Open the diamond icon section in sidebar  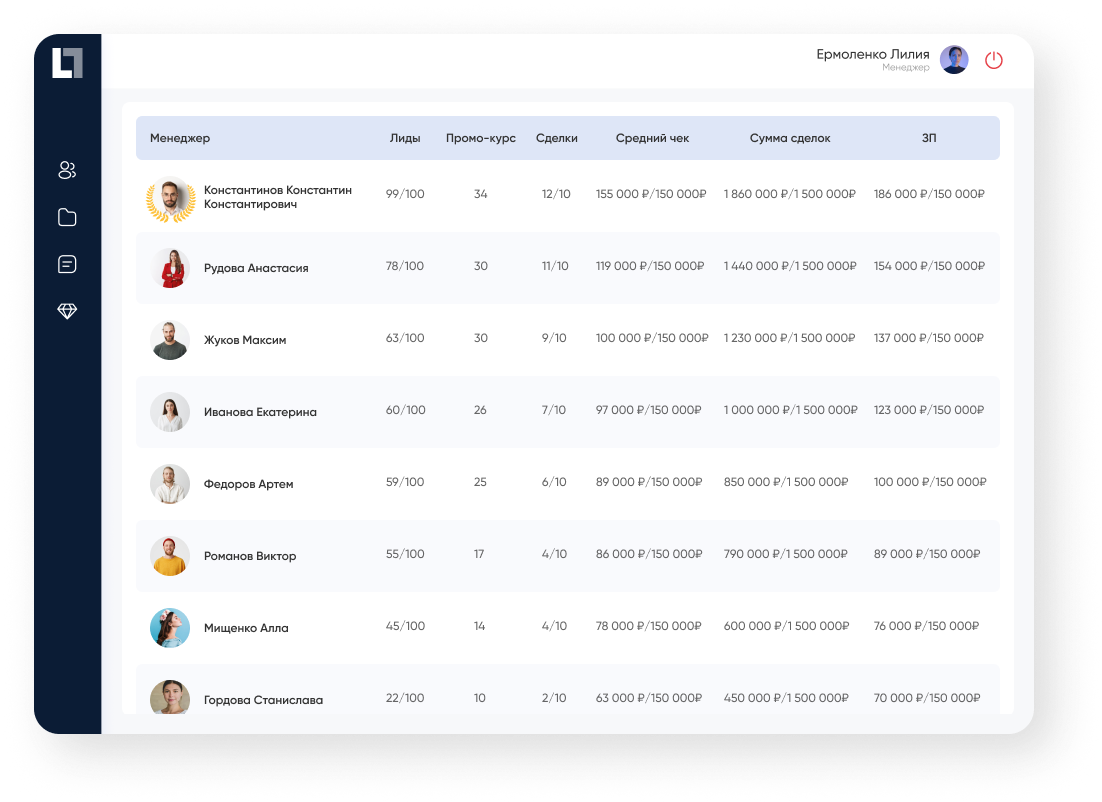coord(67,311)
